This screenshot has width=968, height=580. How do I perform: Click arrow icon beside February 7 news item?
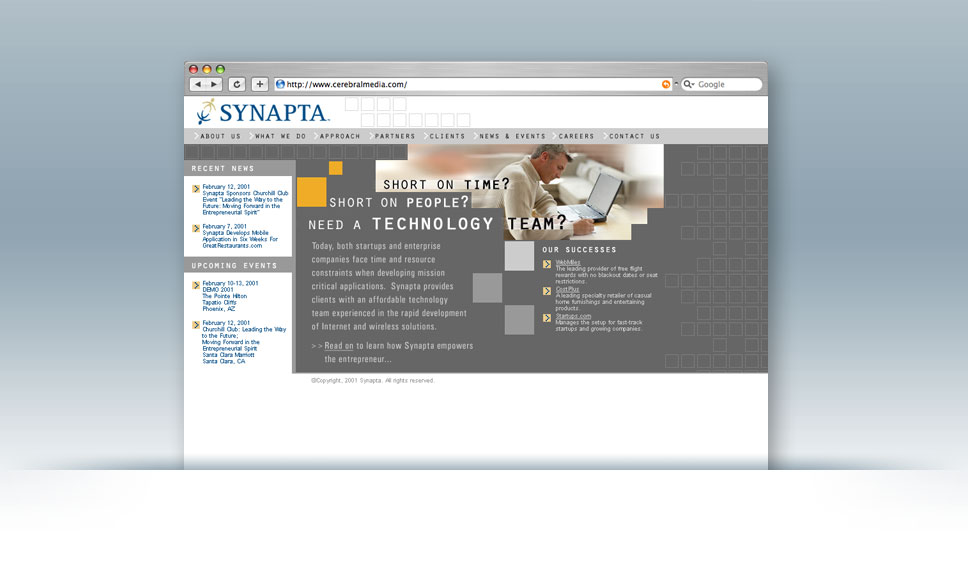pyautogui.click(x=196, y=228)
